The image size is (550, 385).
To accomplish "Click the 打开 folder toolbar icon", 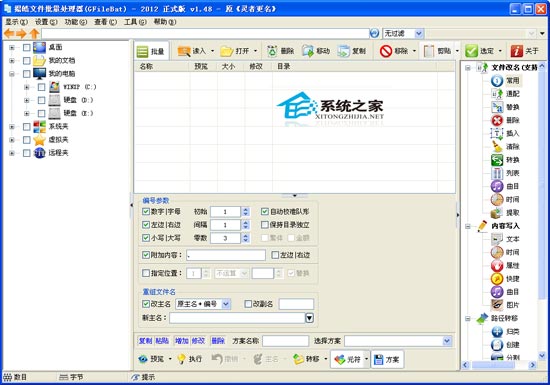I will click(x=227, y=51).
